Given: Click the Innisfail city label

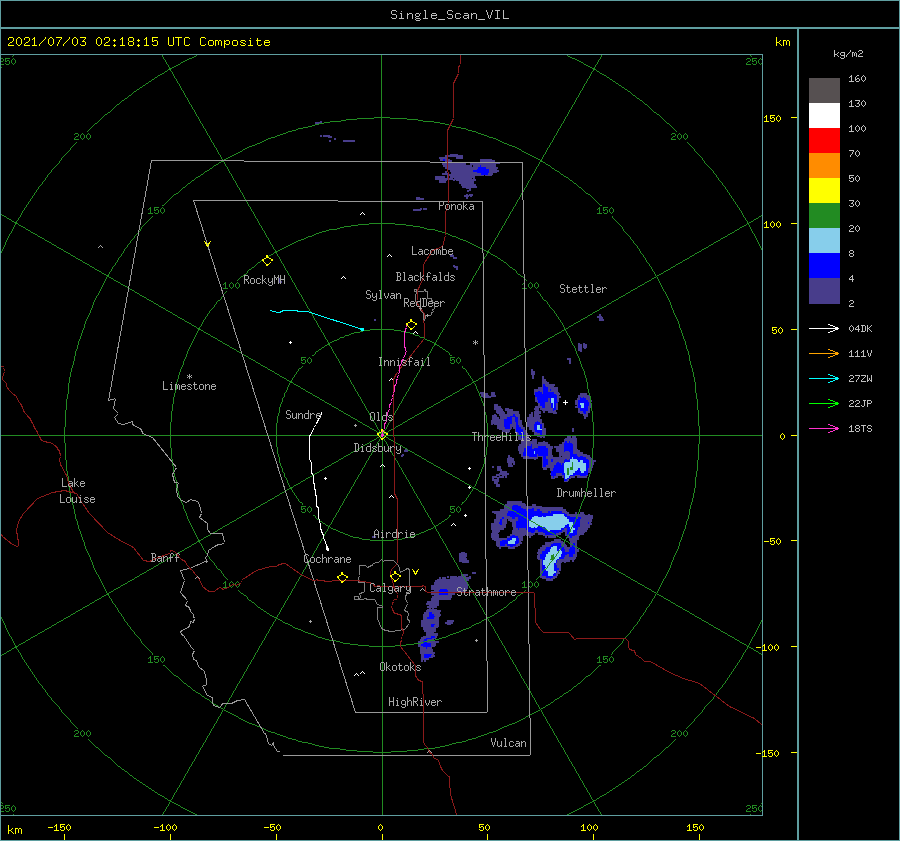Looking at the screenshot, I should (x=404, y=362).
